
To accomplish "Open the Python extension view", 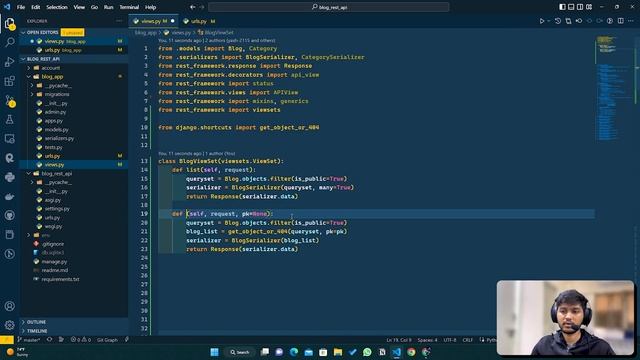I will [x=9, y=177].
